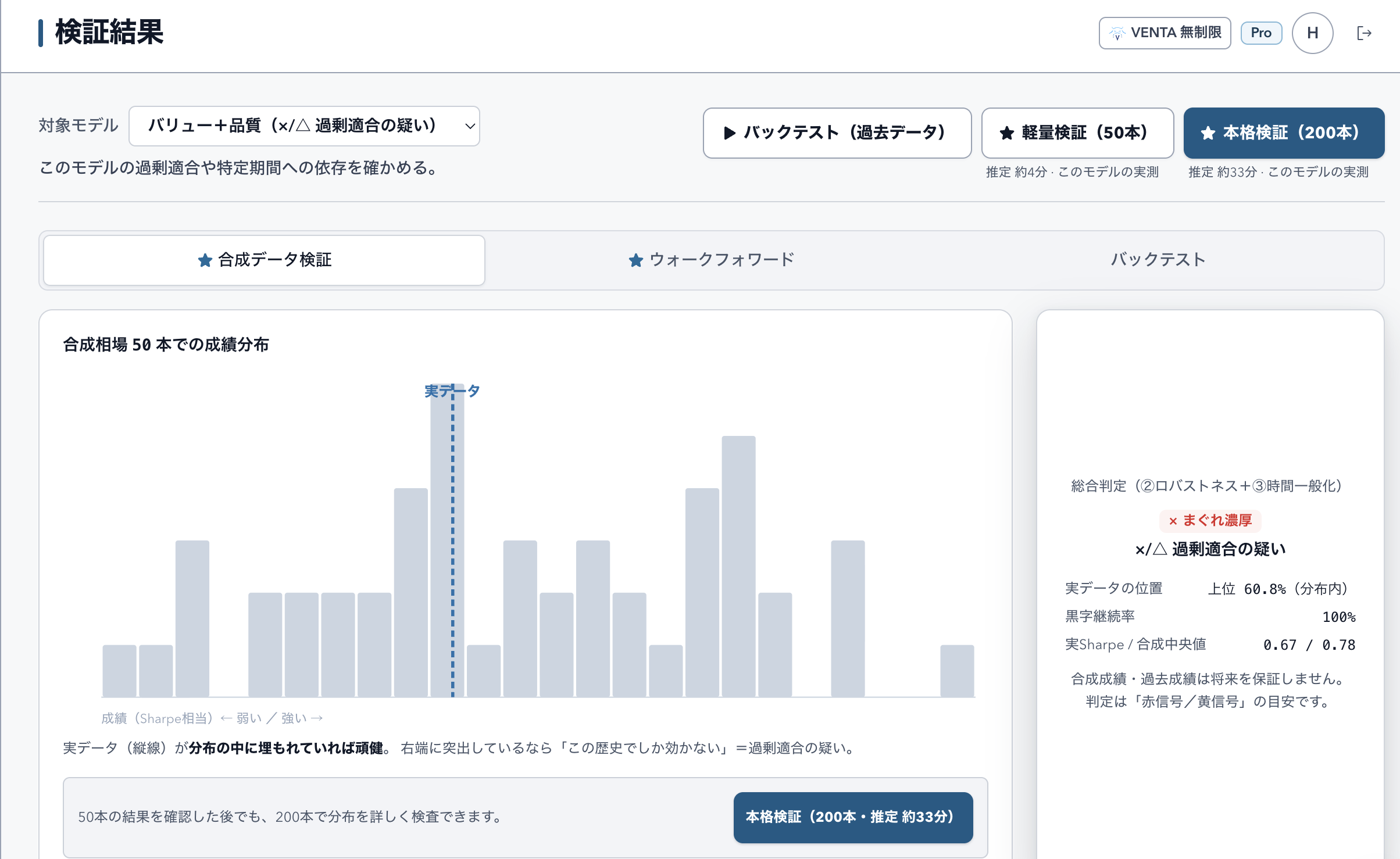
Task: Click the logout icon in the header
Action: tap(1364, 33)
